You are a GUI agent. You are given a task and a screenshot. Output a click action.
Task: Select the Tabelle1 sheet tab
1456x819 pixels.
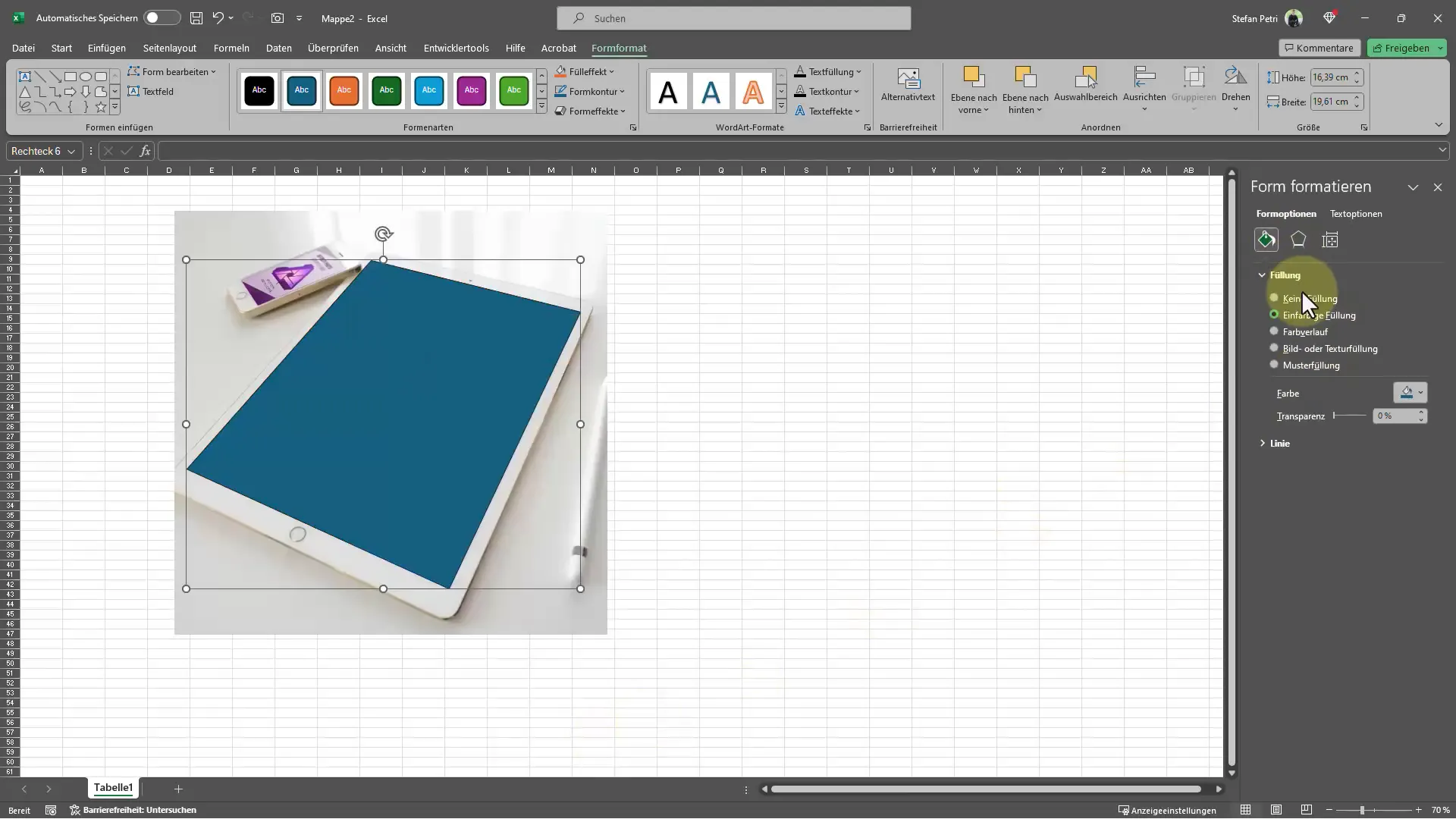tap(113, 788)
